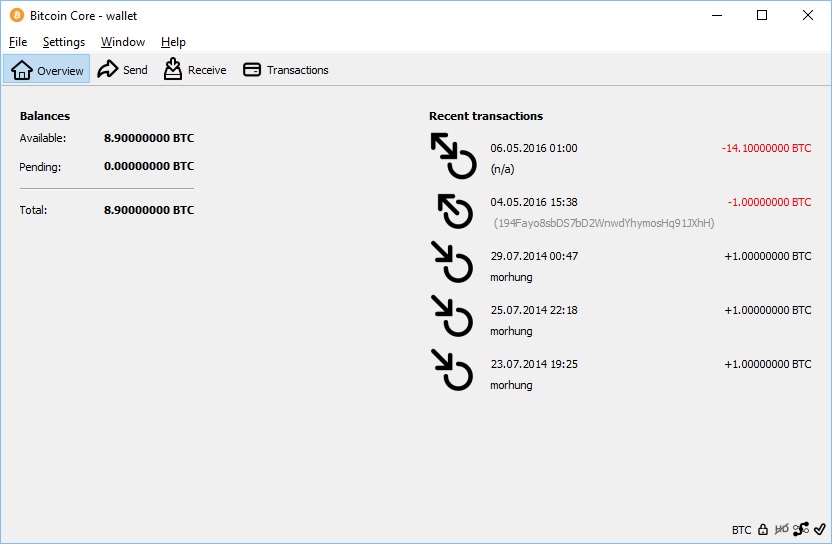Click the BTC unit selector in status bar
This screenshot has width=832, height=544.
741,530
